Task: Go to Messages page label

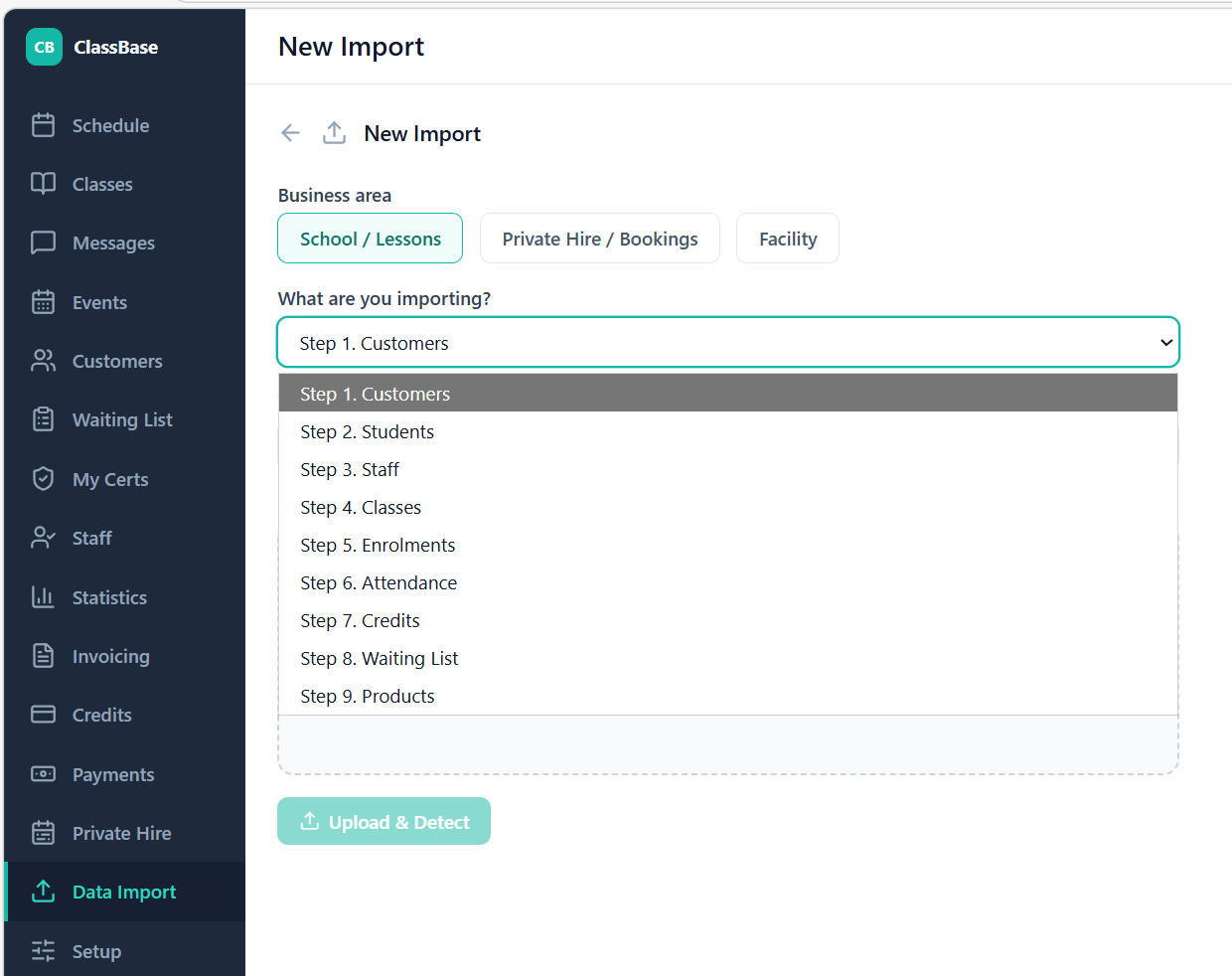Action: click(x=113, y=243)
